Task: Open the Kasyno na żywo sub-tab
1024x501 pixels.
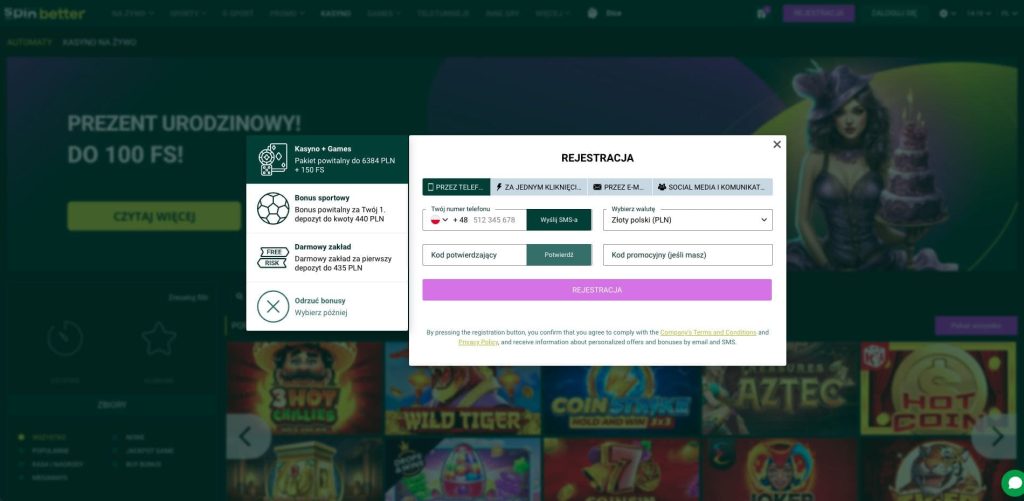Action: pyautogui.click(x=99, y=42)
